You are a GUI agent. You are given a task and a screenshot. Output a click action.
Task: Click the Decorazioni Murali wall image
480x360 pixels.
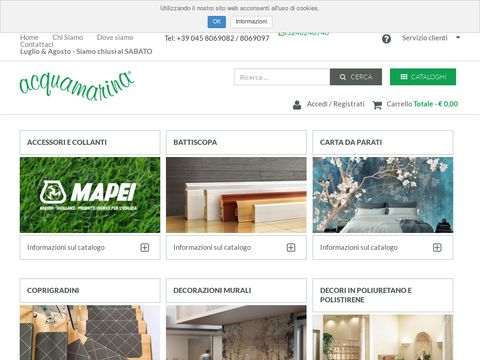(x=236, y=333)
